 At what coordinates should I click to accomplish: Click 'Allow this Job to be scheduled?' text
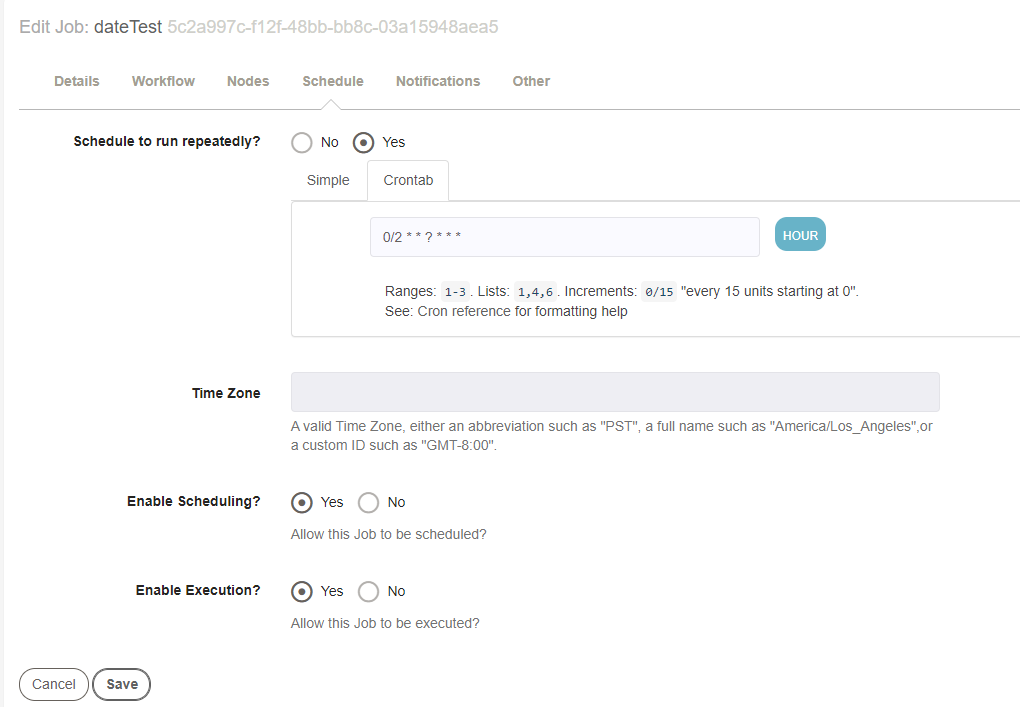coord(388,535)
